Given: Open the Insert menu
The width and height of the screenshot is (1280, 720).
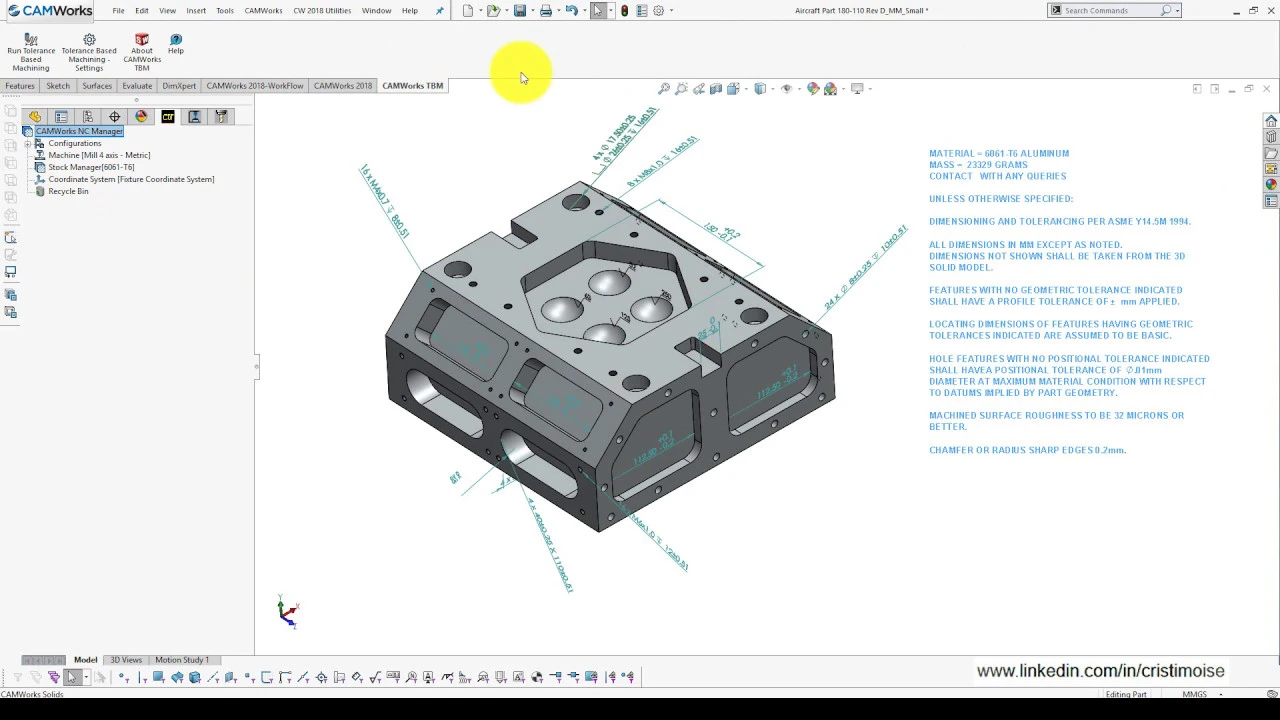Looking at the screenshot, I should 196,10.
